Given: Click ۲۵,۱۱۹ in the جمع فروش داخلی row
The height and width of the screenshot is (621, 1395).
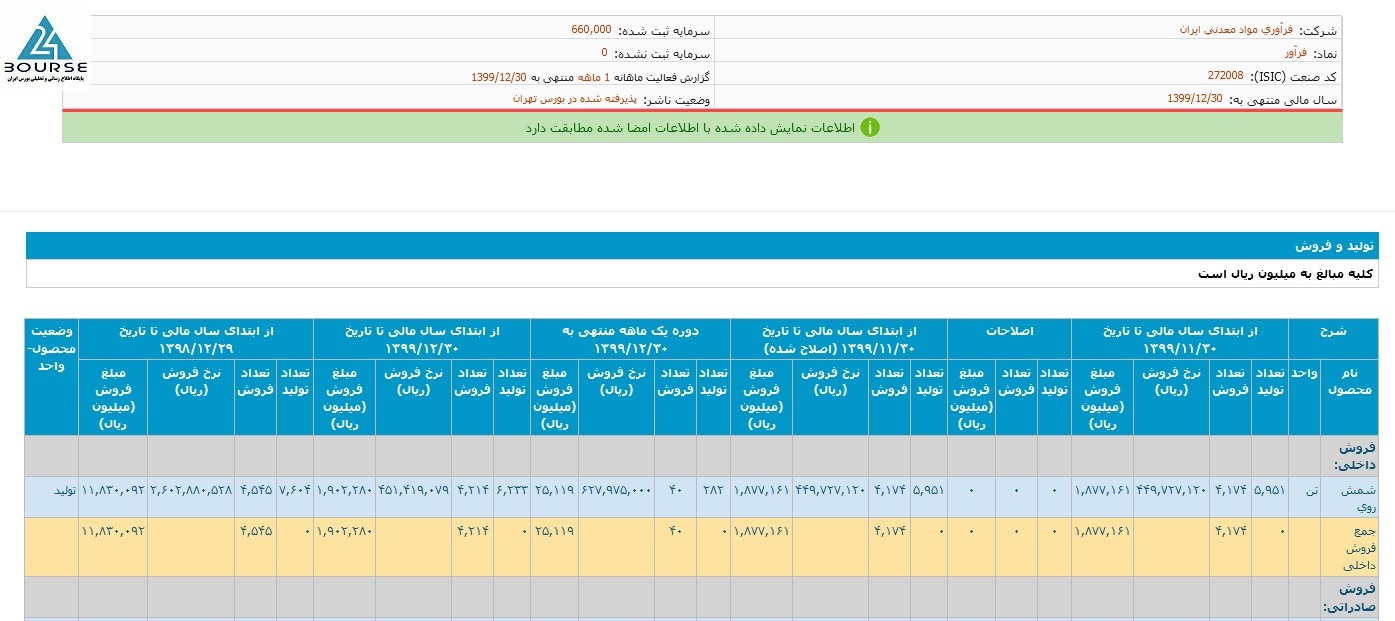Looking at the screenshot, I should click(x=555, y=530).
